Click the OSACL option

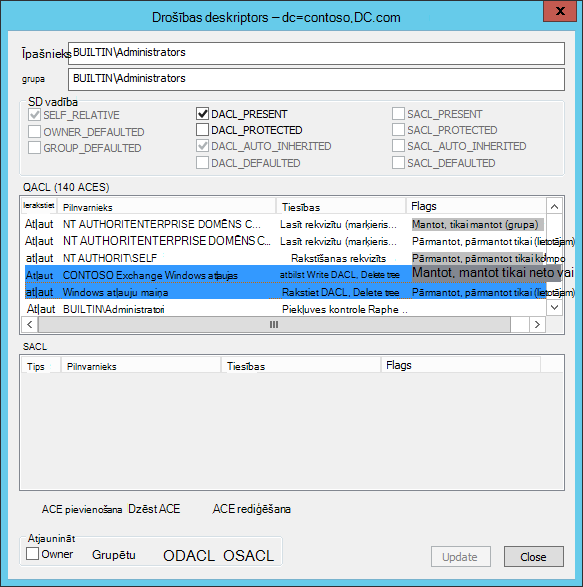(x=249, y=556)
